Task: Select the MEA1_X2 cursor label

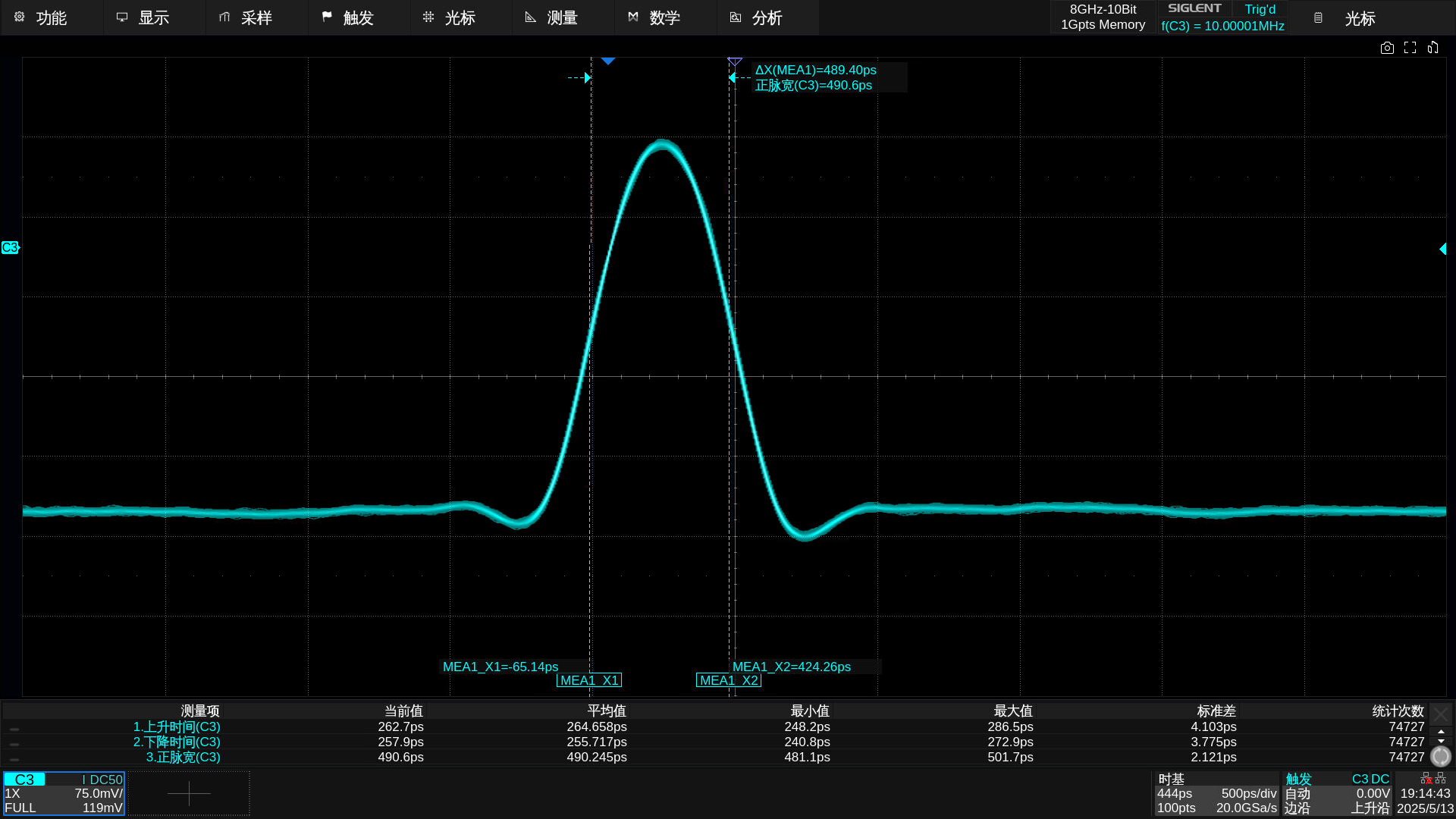Action: point(728,680)
